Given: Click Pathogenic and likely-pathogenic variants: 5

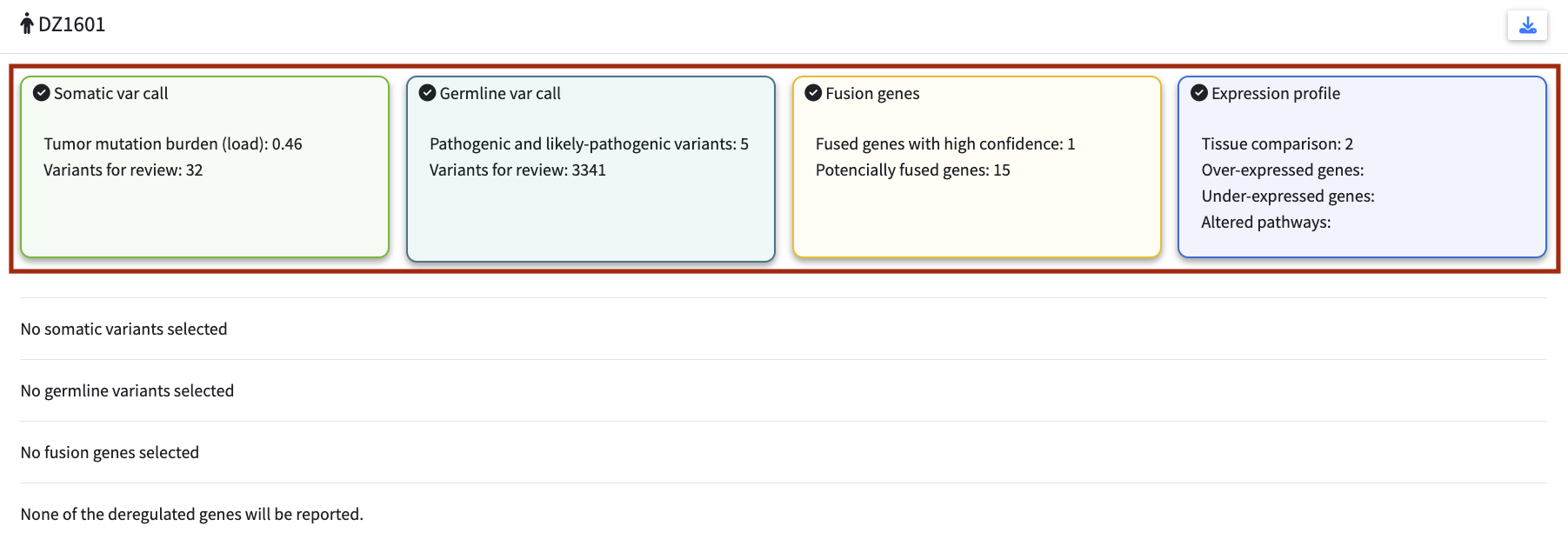Looking at the screenshot, I should (589, 144).
